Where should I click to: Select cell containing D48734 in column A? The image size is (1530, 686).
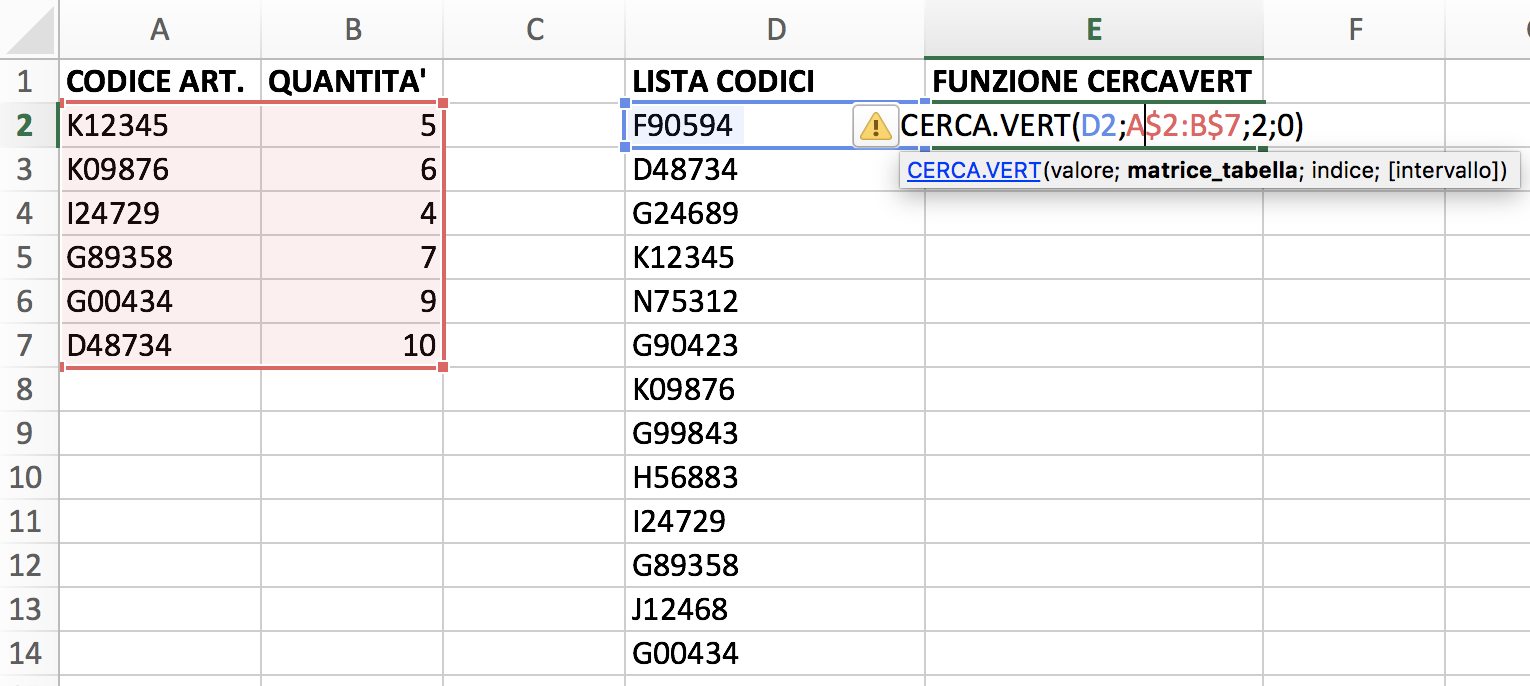tap(160, 345)
